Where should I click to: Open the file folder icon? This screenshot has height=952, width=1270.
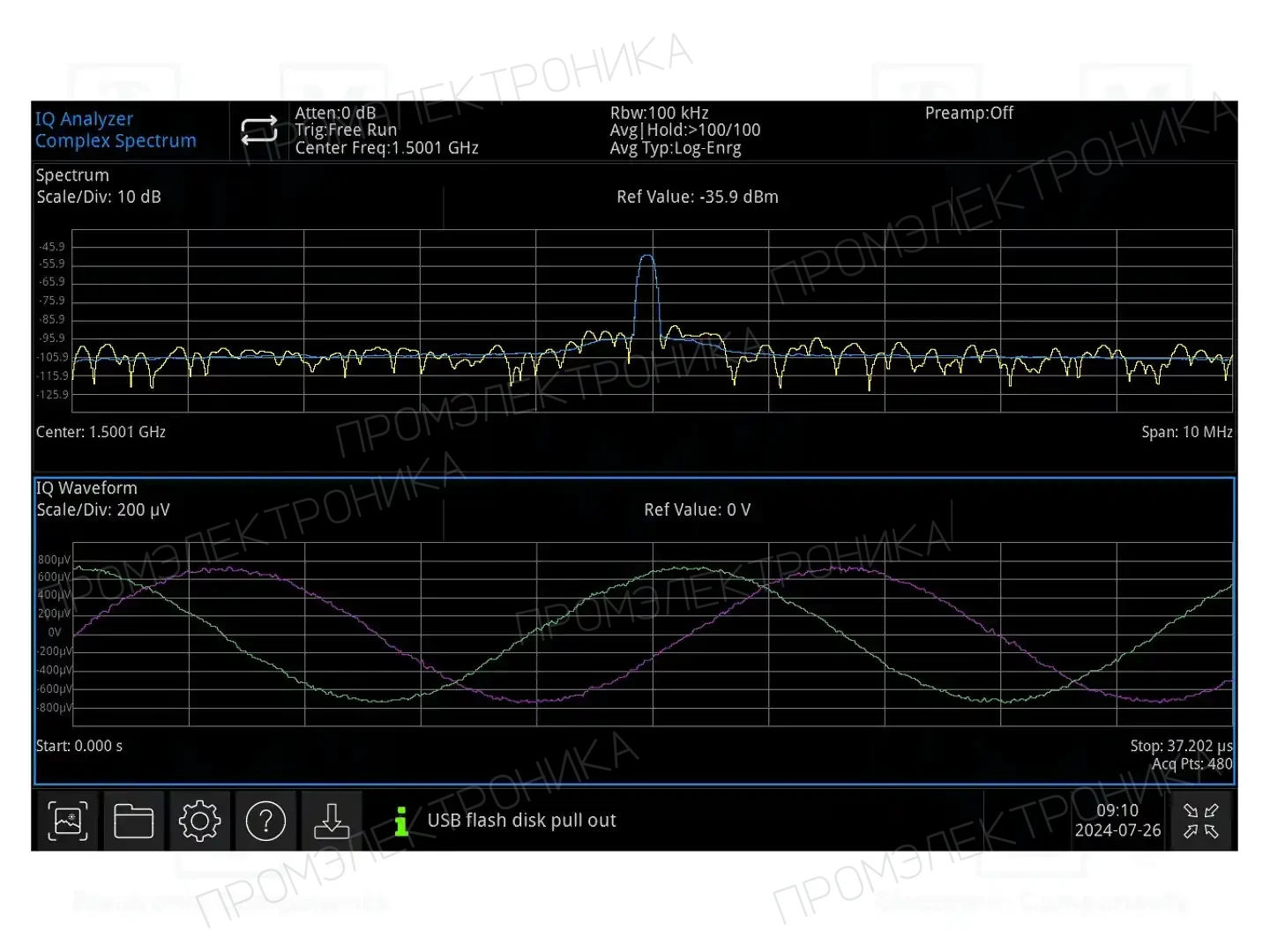tap(134, 821)
